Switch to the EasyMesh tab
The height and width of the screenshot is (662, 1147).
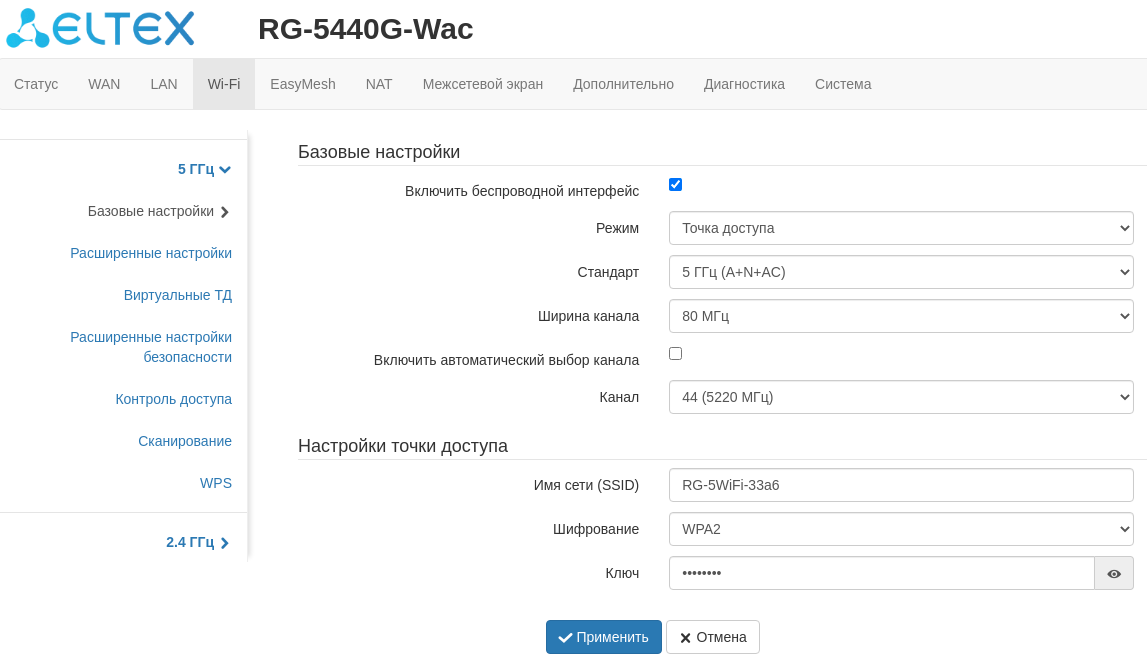point(302,84)
